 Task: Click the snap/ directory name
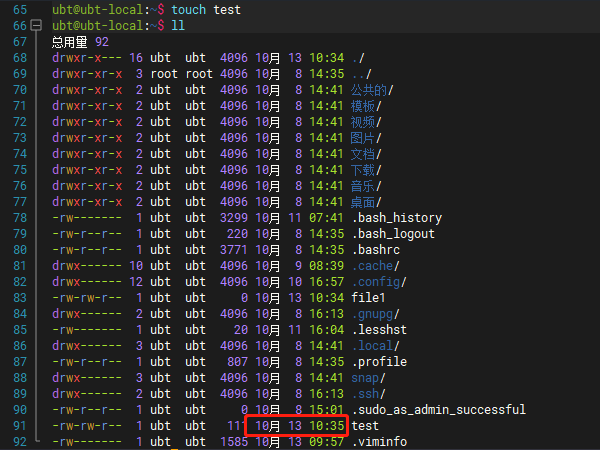(368, 378)
